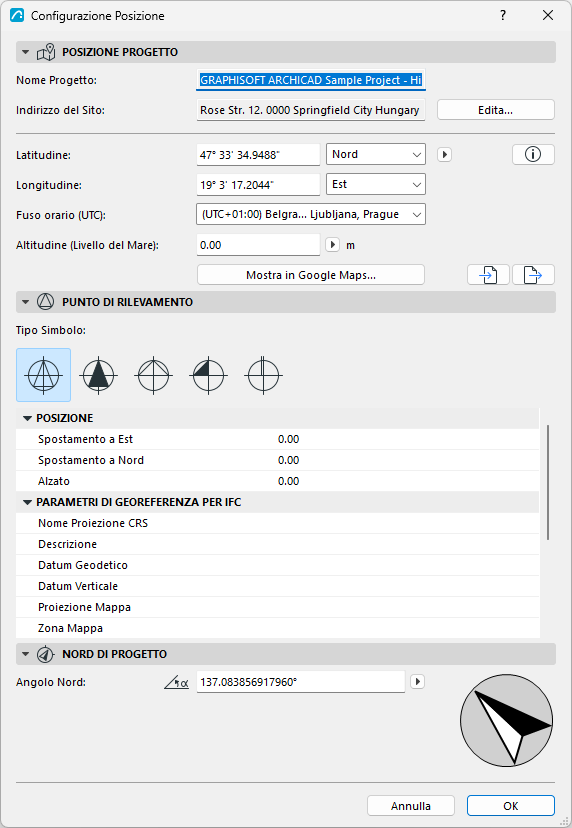Click the Longitudine value field

pyautogui.click(x=258, y=185)
